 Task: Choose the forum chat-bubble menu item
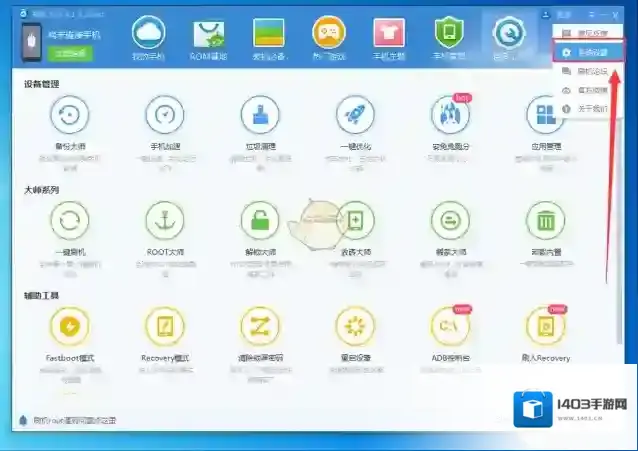pyautogui.click(x=588, y=71)
